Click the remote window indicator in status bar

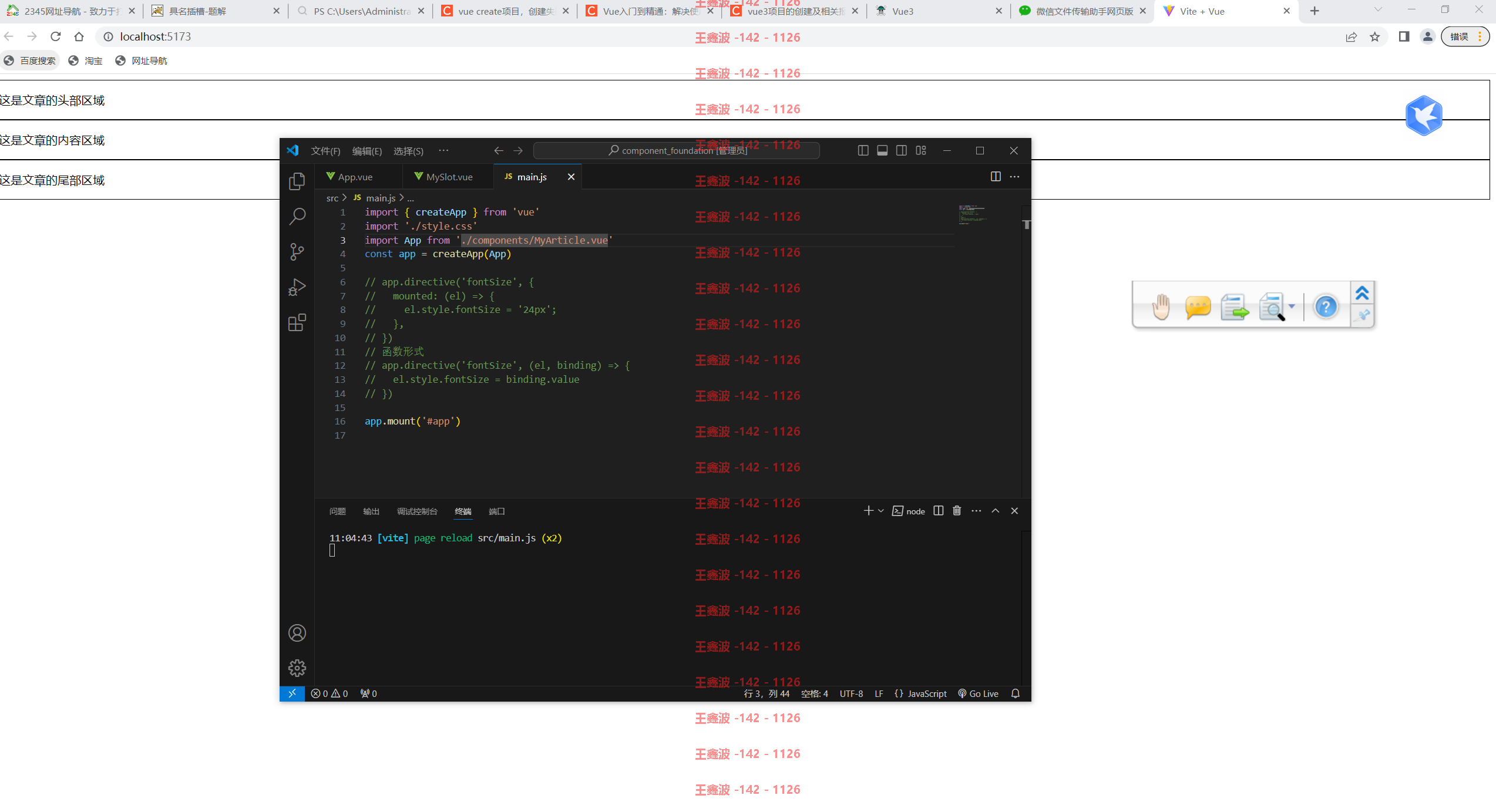(292, 693)
